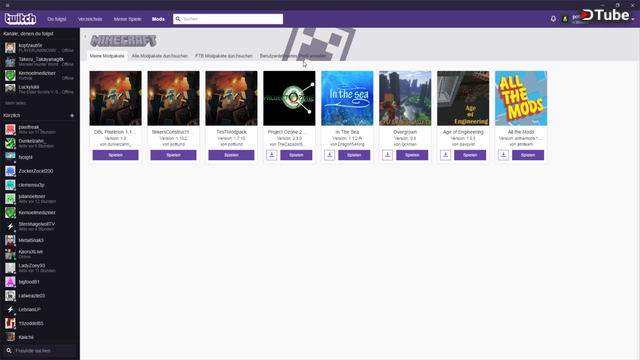This screenshot has height=360, width=640.
Task: Play the Age of Engineering modpack
Action: pyautogui.click(x=470, y=155)
